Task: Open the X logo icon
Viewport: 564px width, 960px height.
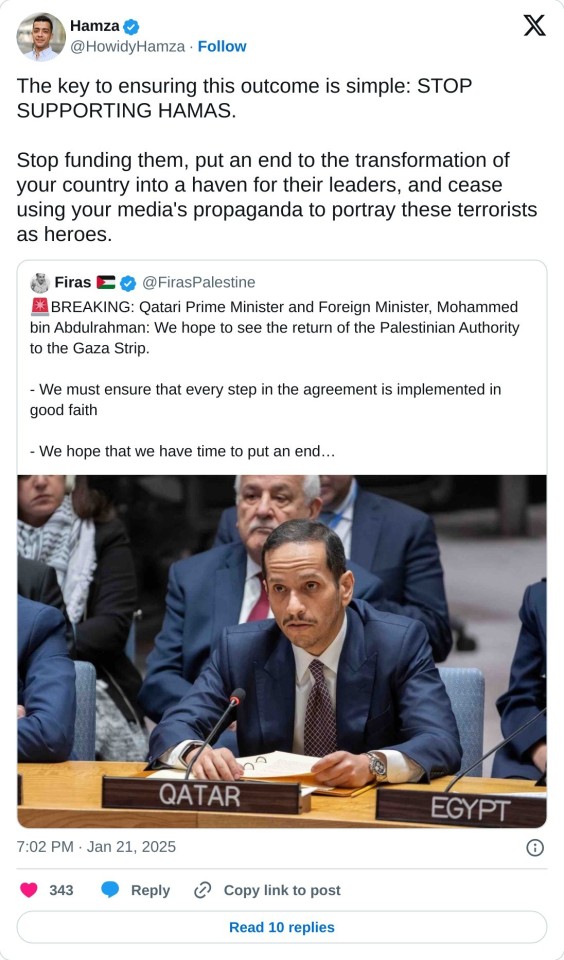Action: tap(534, 26)
